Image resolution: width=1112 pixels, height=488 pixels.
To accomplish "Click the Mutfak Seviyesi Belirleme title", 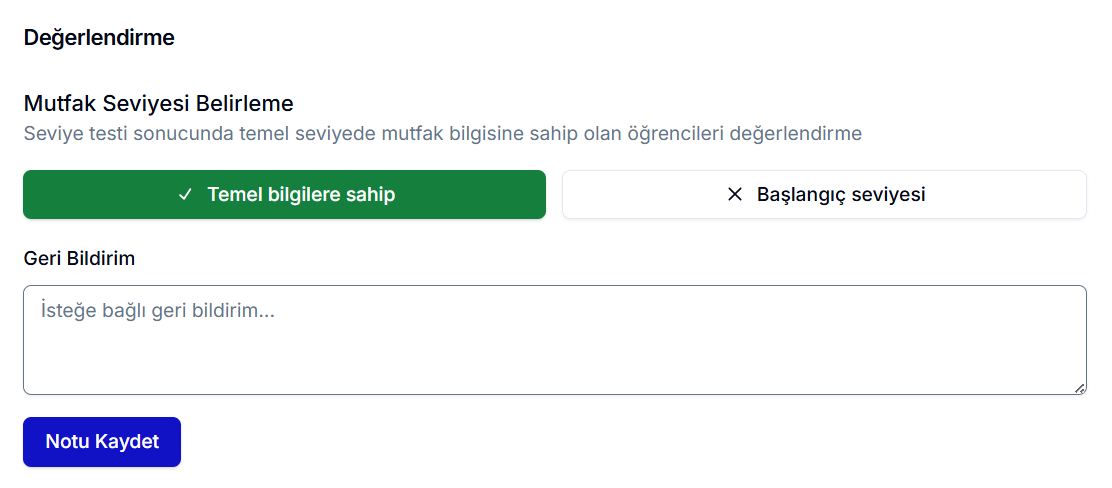I will coord(158,103).
